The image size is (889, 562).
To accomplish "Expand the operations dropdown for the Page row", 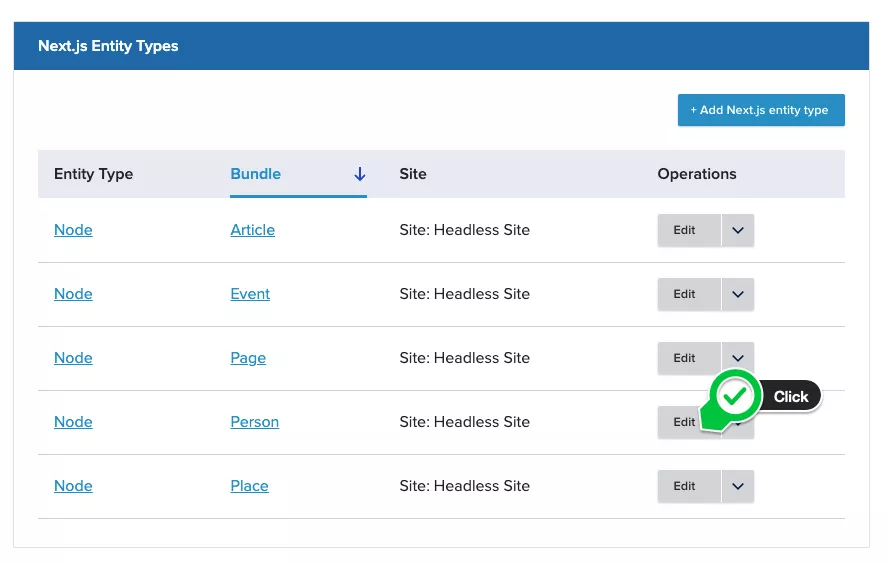I will coord(738,355).
